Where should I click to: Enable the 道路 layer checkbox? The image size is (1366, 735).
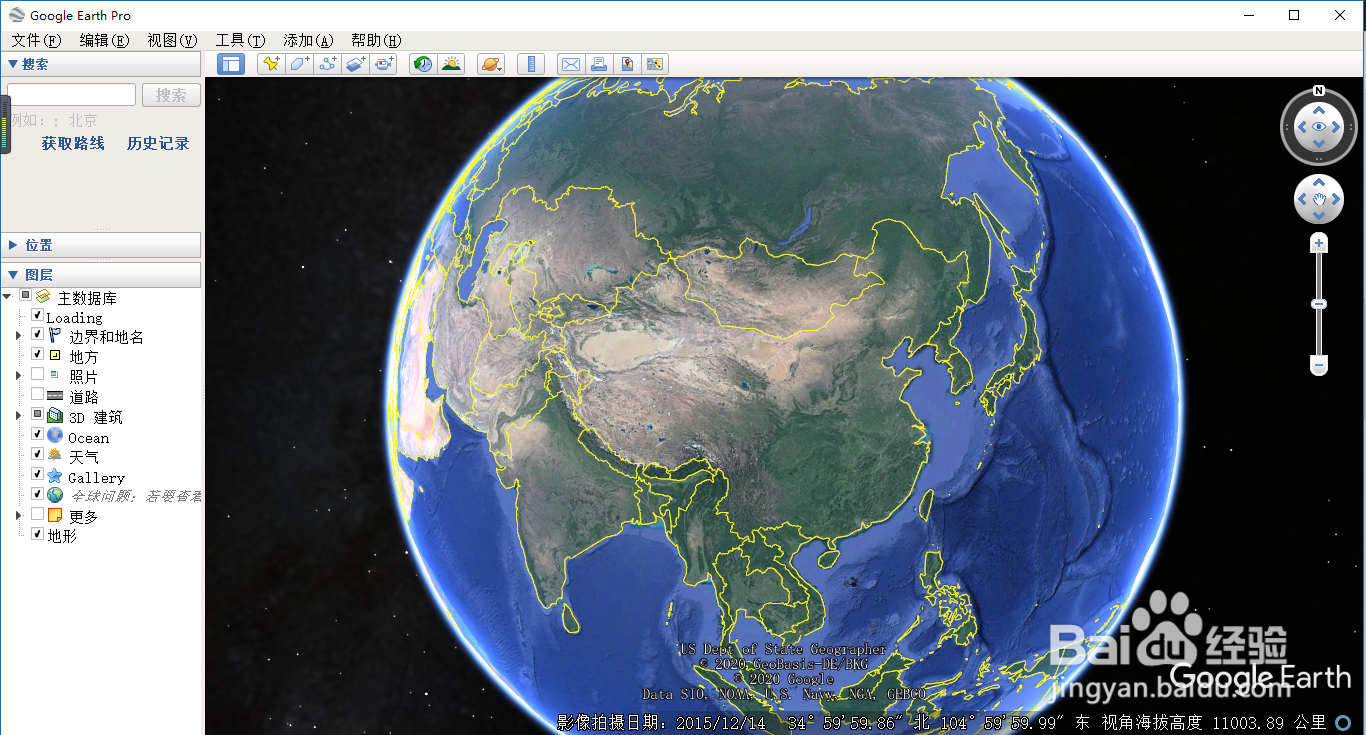[37, 394]
